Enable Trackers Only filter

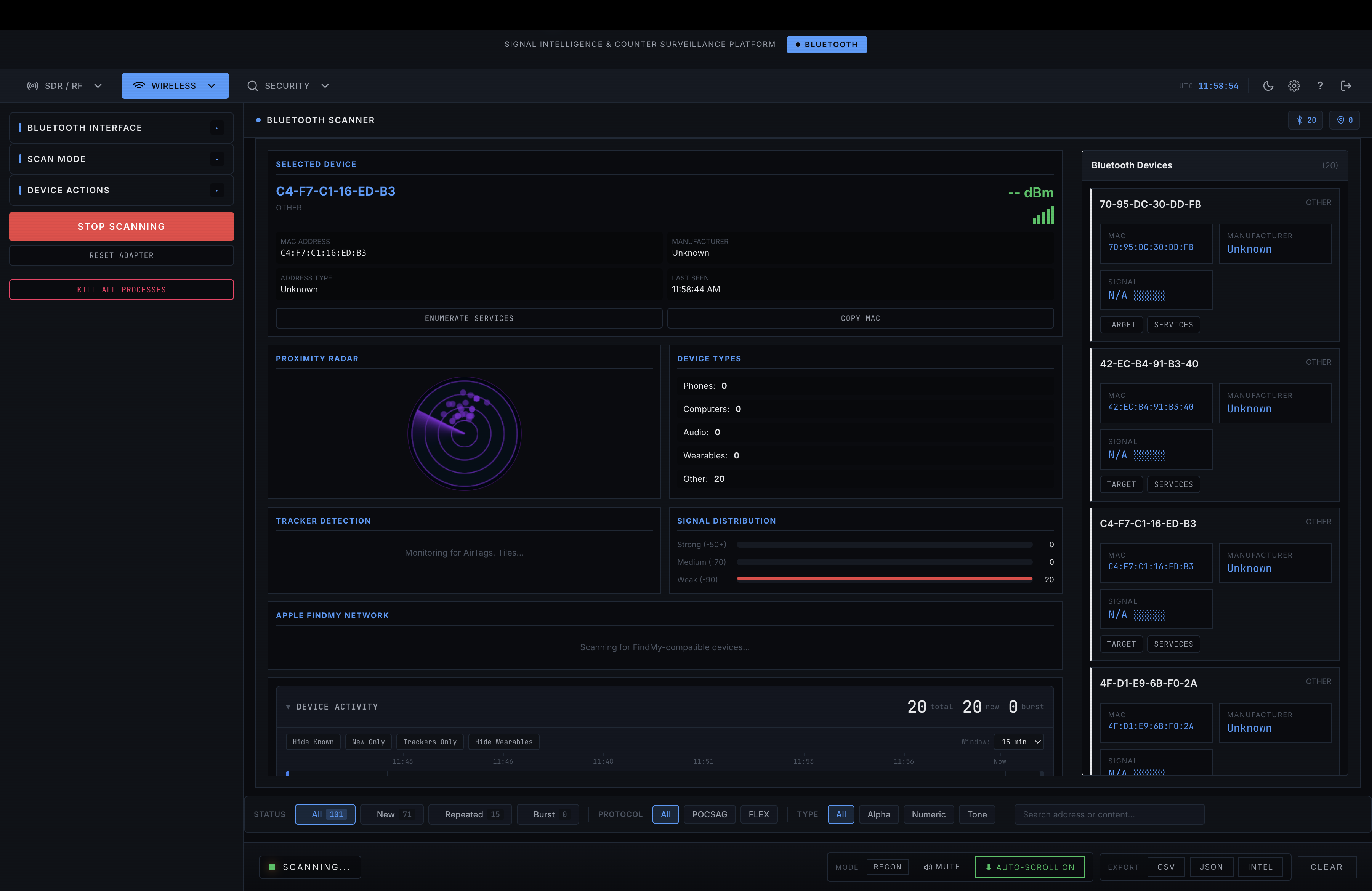(430, 742)
